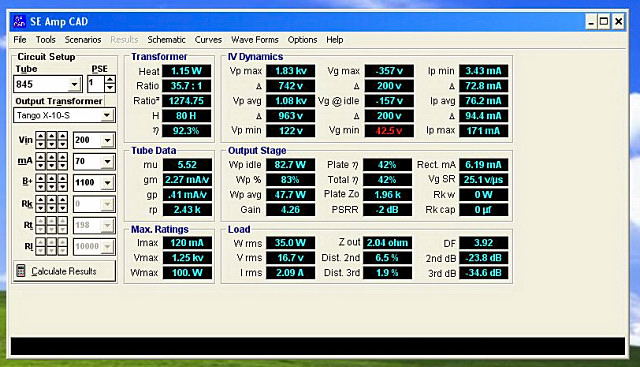Click middle up arrow of B+ stepper
Image resolution: width=640 pixels, height=367 pixels.
click(51, 178)
